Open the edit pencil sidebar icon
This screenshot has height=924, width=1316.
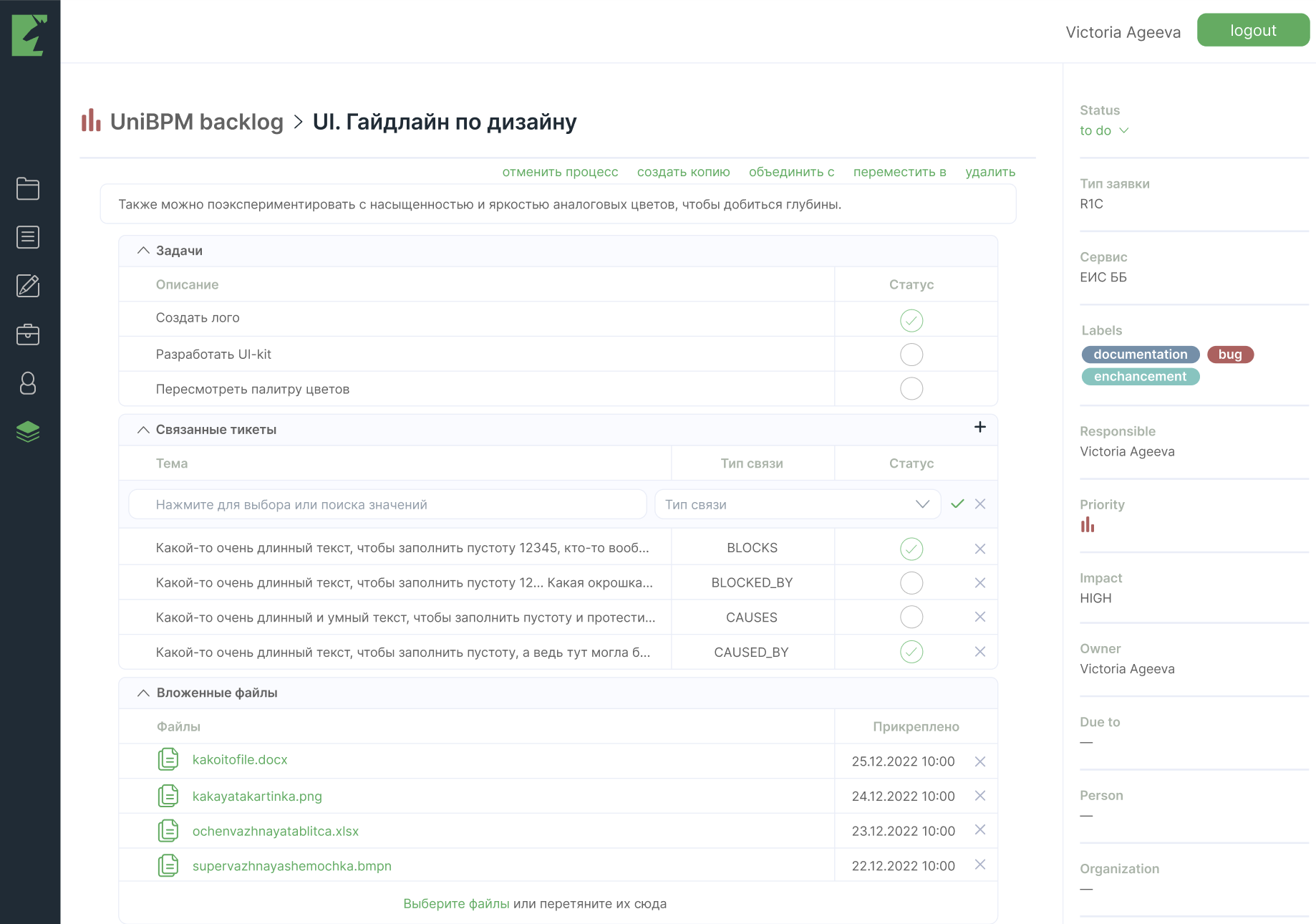[x=28, y=286]
